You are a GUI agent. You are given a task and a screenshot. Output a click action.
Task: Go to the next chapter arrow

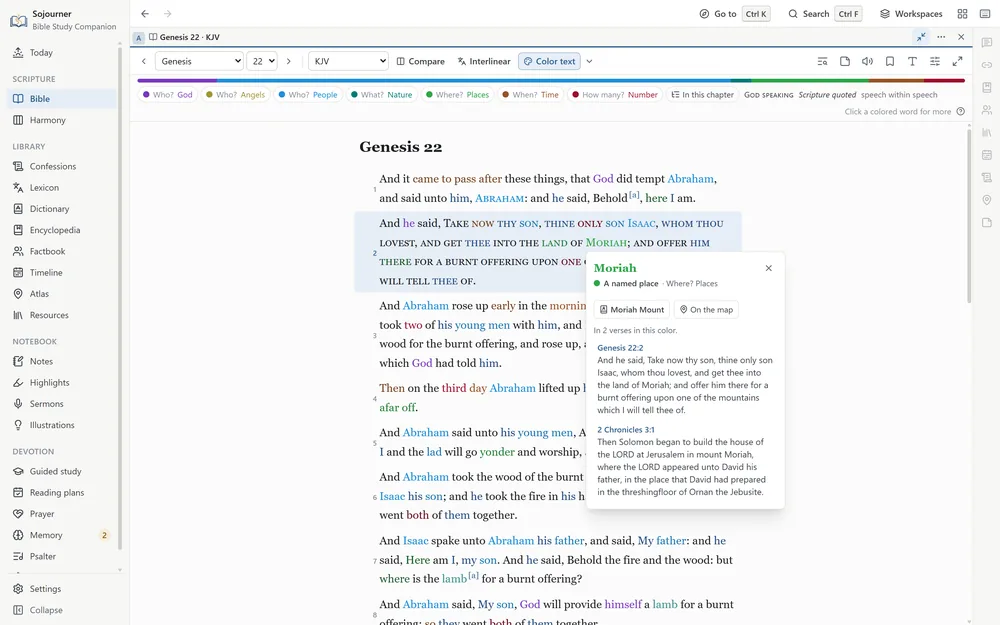[x=288, y=61]
